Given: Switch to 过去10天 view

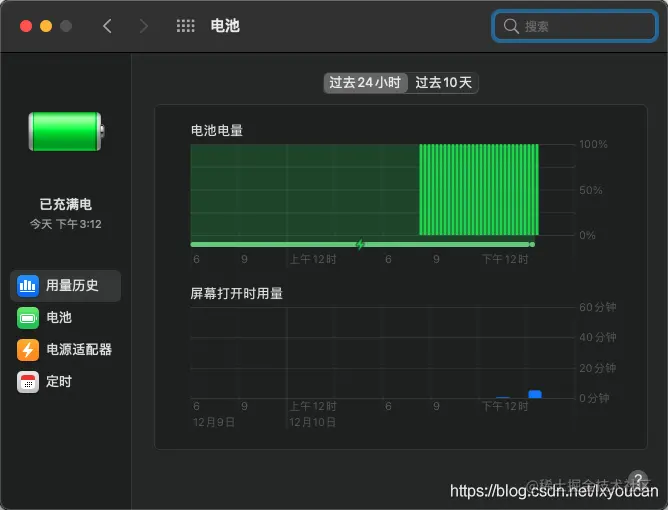Looking at the screenshot, I should pos(443,83).
